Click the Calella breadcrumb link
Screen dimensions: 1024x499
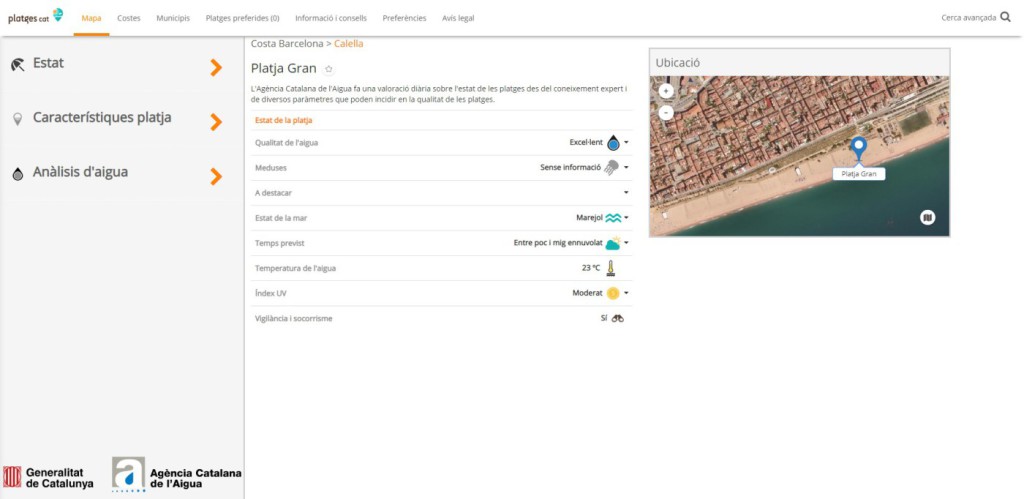coord(349,44)
